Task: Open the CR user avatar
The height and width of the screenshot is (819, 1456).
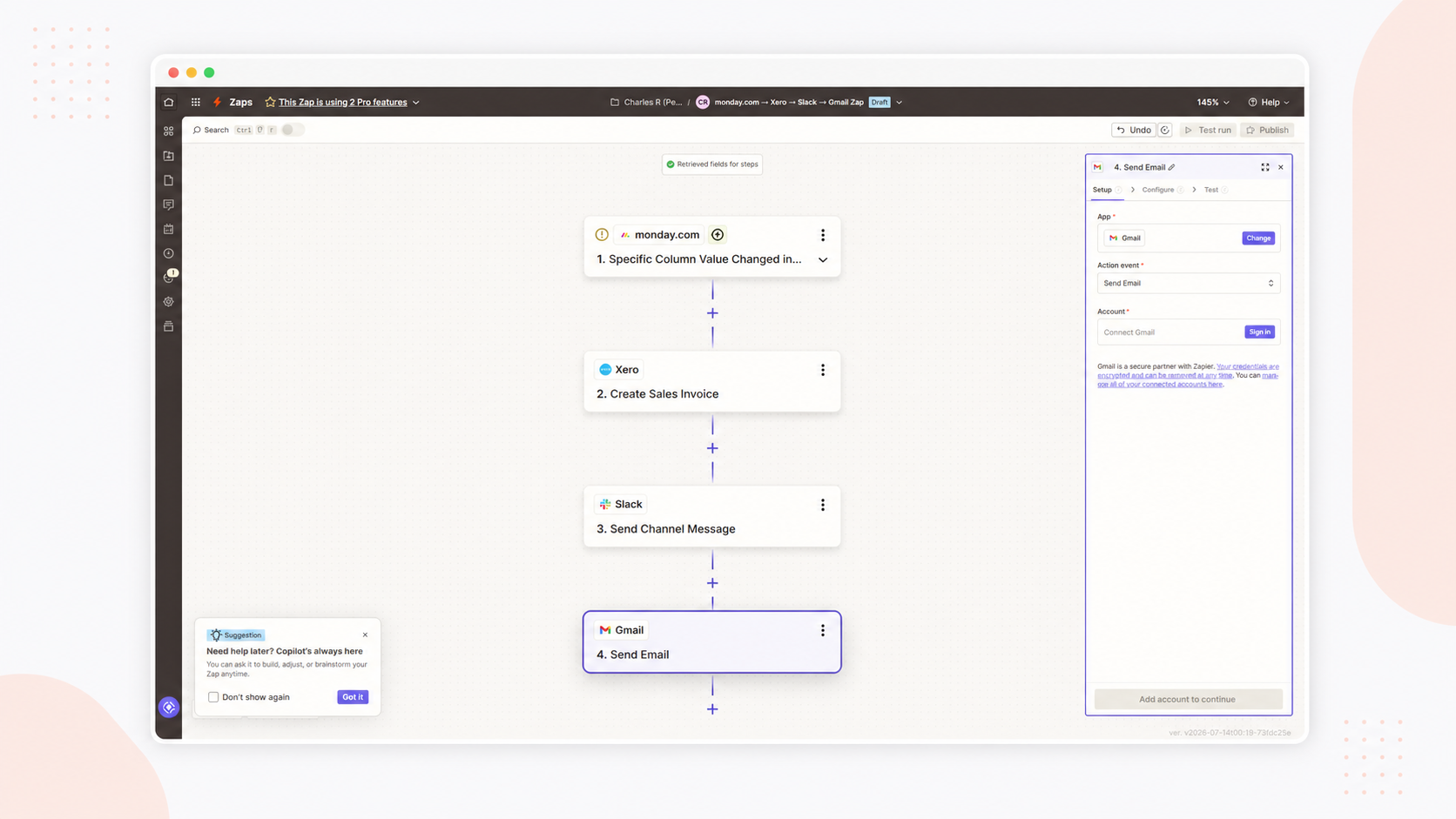Action: pyautogui.click(x=703, y=102)
